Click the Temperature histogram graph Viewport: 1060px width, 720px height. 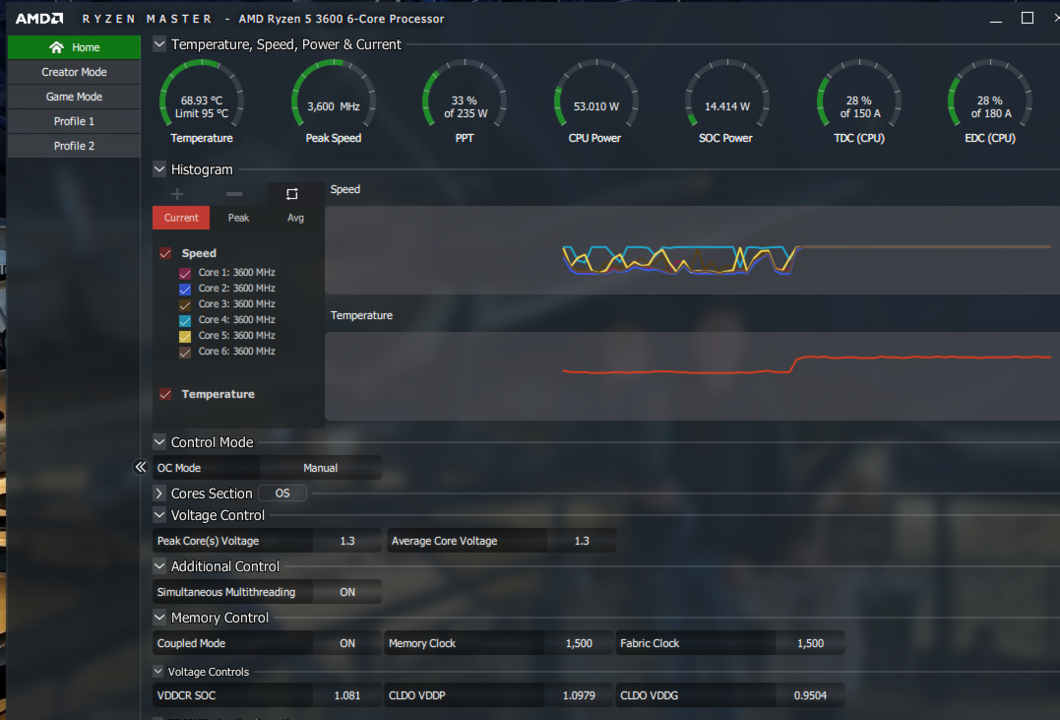point(692,376)
